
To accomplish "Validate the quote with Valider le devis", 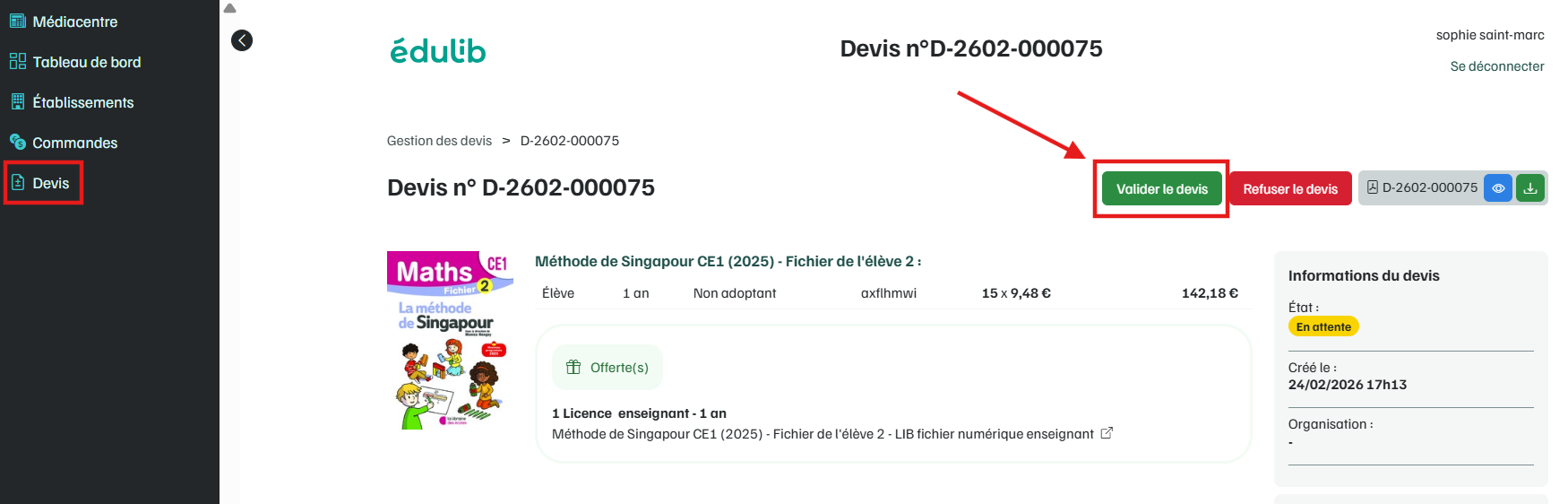I will (1162, 189).
